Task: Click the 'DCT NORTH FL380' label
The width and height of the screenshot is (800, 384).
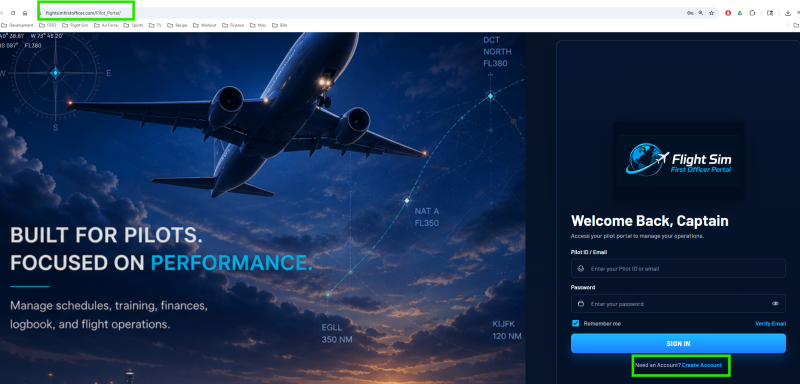Action: point(497,52)
